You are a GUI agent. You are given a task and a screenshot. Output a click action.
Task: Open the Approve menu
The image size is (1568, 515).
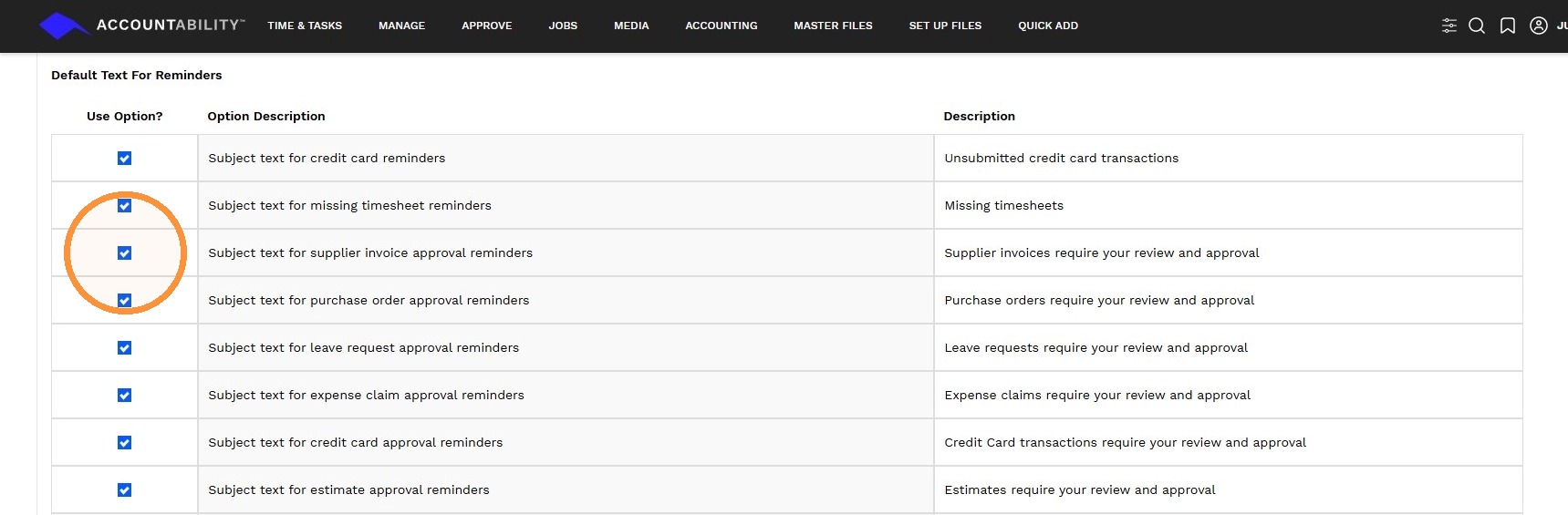click(486, 26)
